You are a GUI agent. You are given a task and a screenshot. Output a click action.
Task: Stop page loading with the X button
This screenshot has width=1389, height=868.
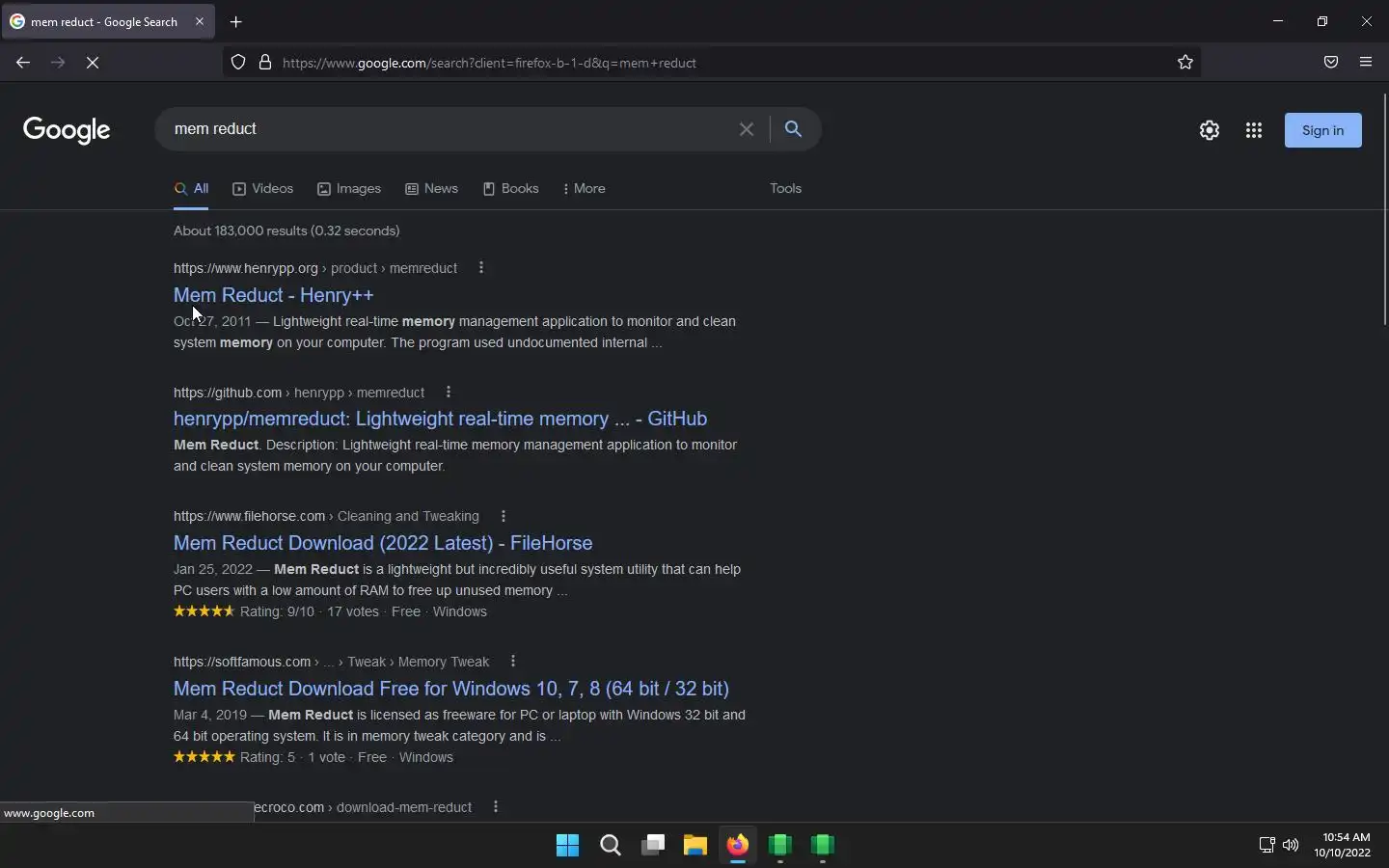point(93,63)
